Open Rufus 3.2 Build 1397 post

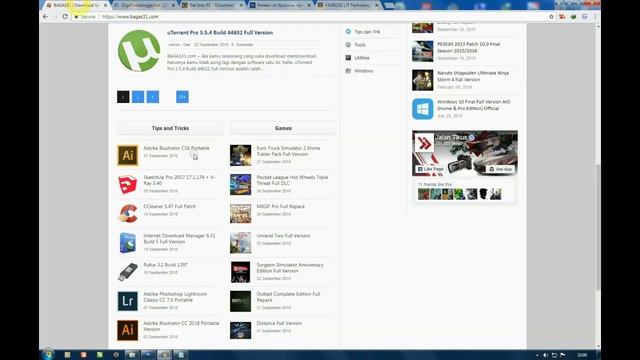click(165, 265)
